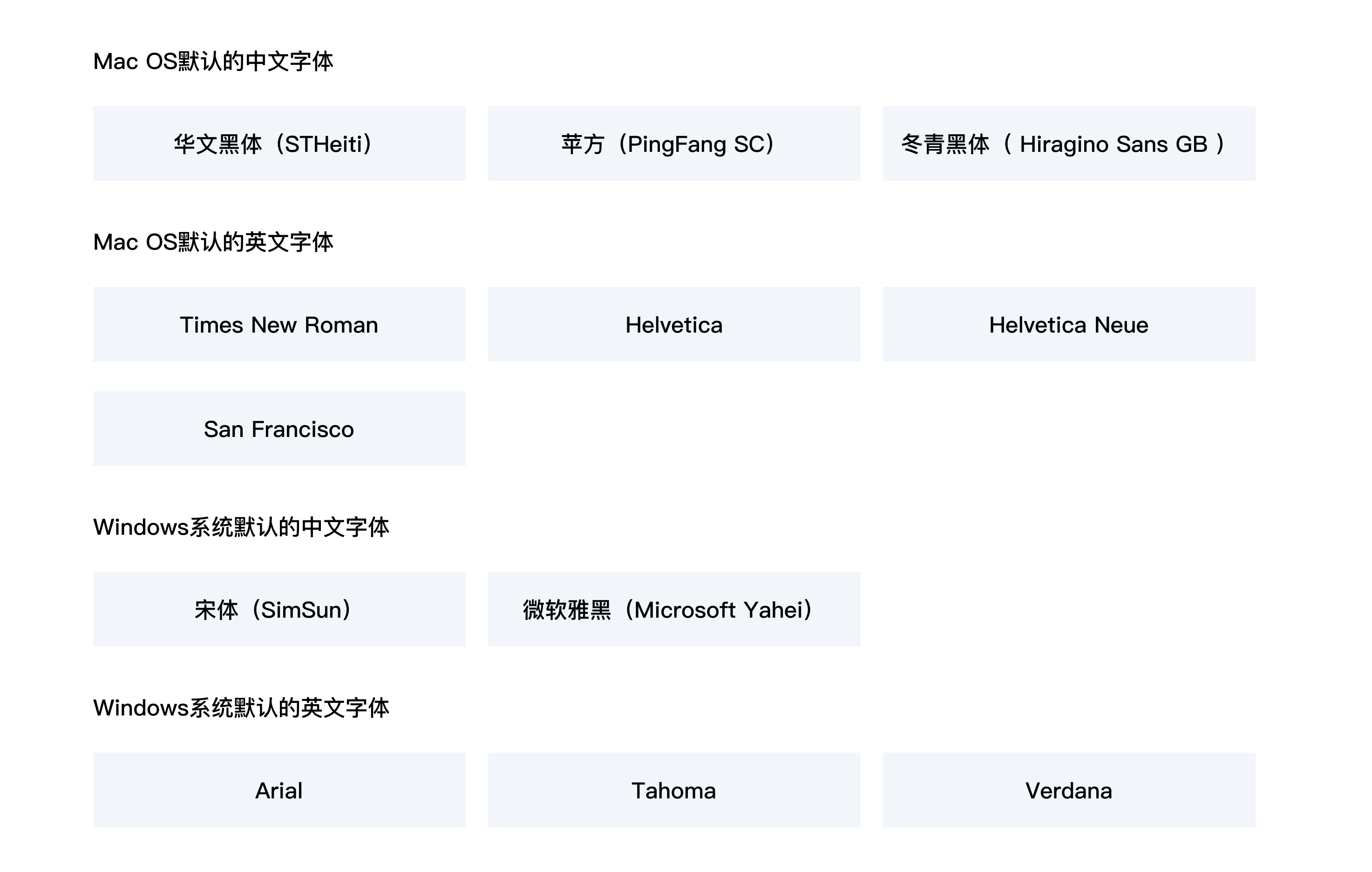
Task: Click the Microsoft Yahei text
Action: tap(718, 610)
